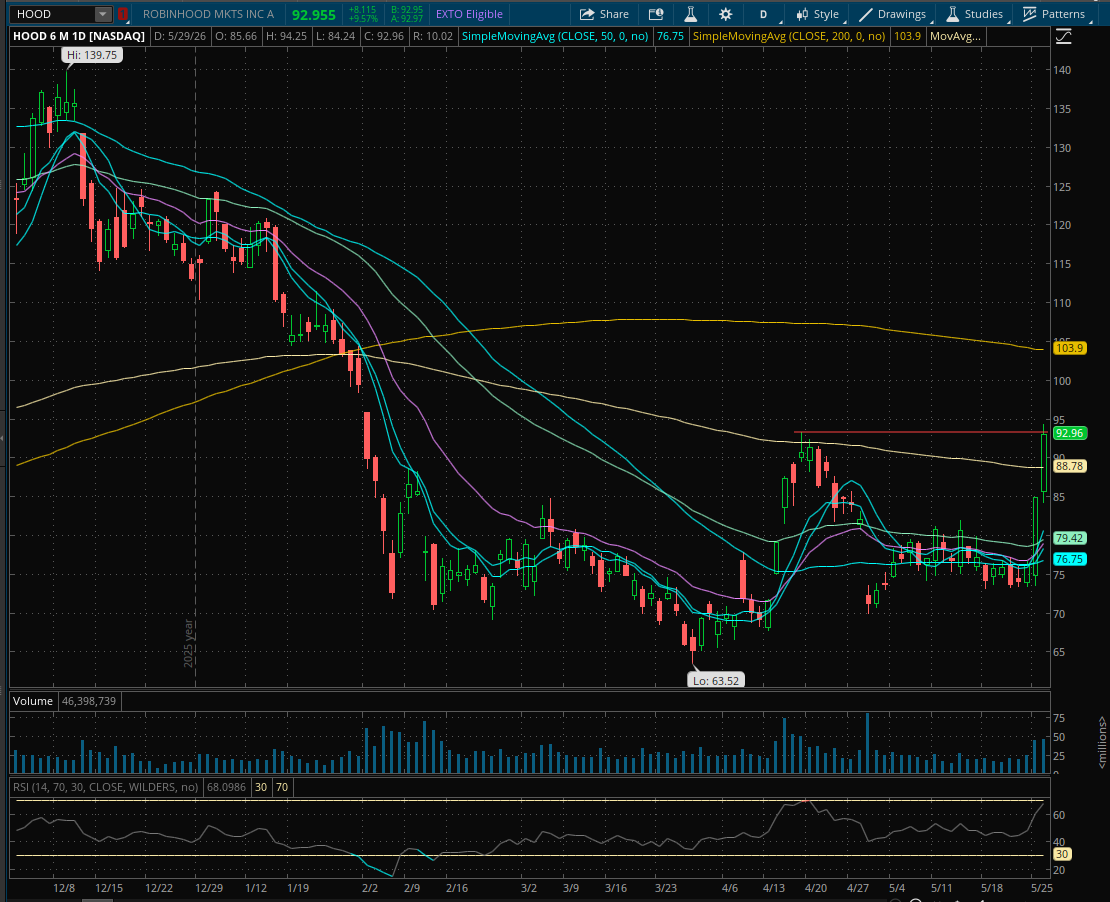Click the RSI (14, 70, 30, CLOSE, WILDERS) label

coord(105,787)
